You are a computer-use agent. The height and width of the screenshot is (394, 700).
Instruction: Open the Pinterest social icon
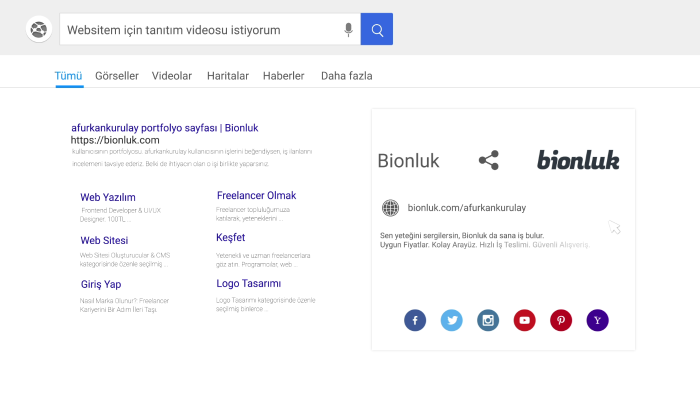[561, 320]
